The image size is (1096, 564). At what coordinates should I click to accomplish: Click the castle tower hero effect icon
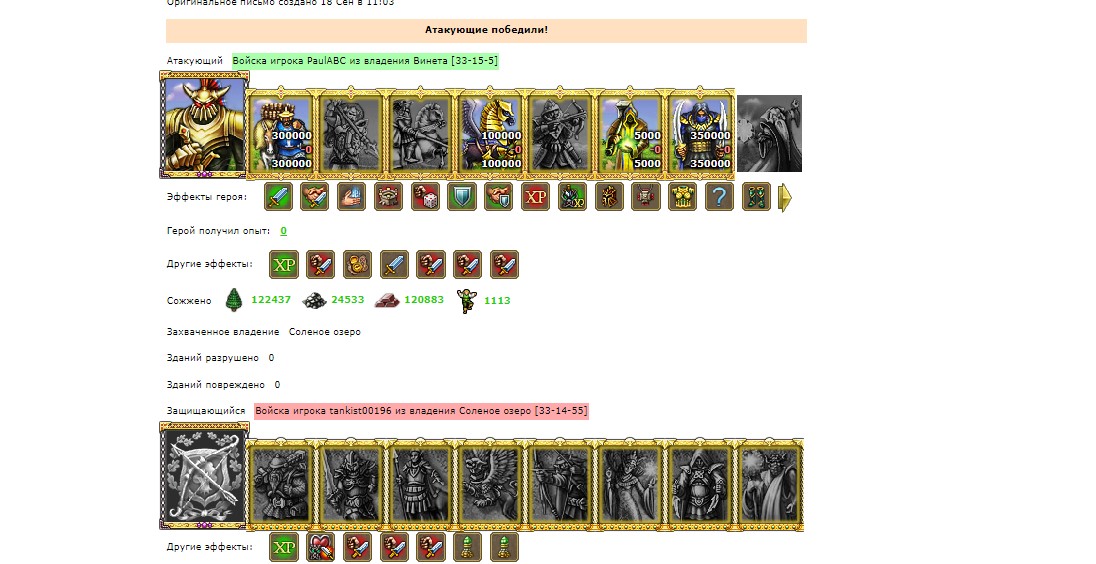coord(389,197)
